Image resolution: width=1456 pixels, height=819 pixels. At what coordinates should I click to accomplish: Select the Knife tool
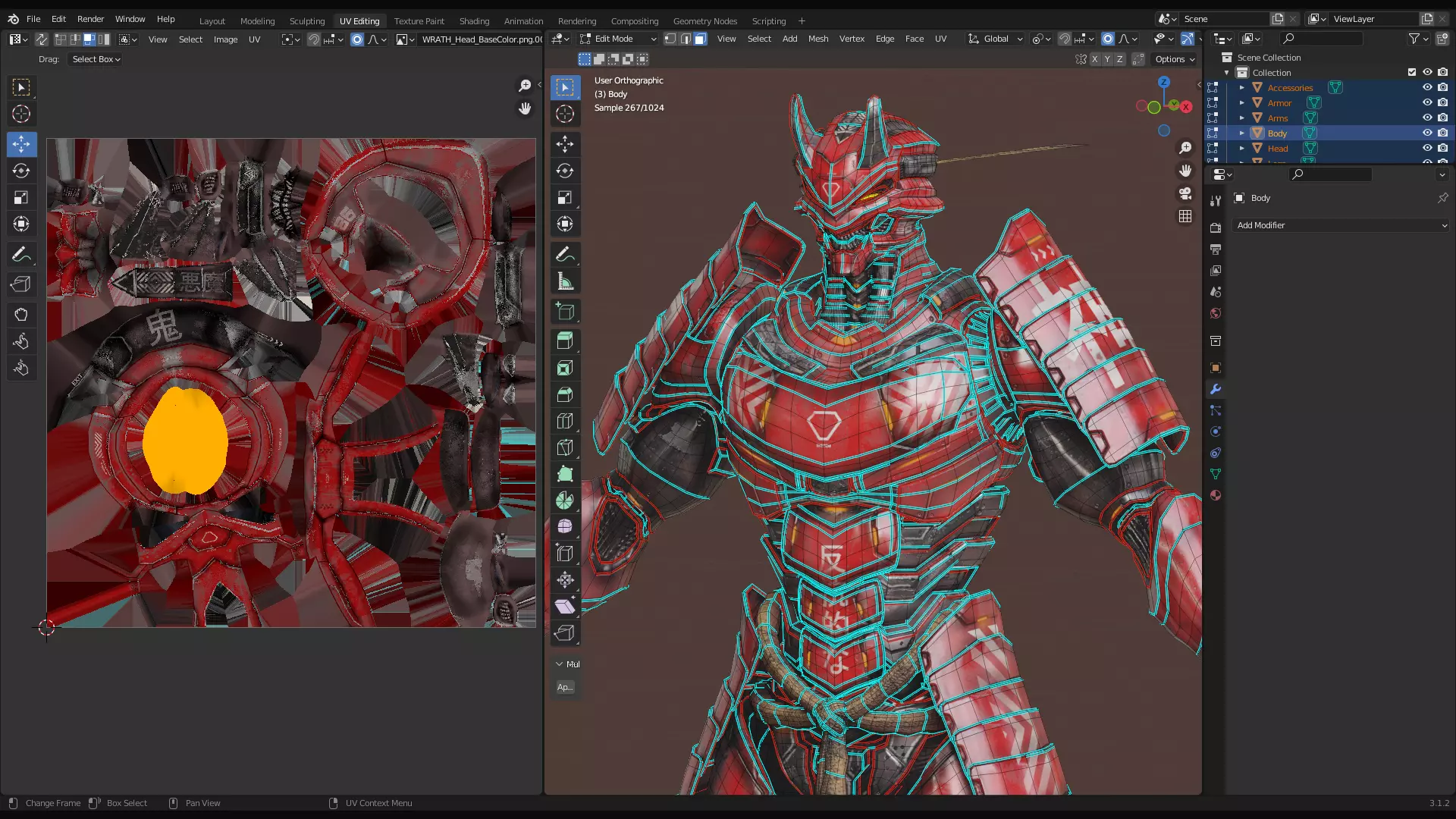tap(565, 447)
